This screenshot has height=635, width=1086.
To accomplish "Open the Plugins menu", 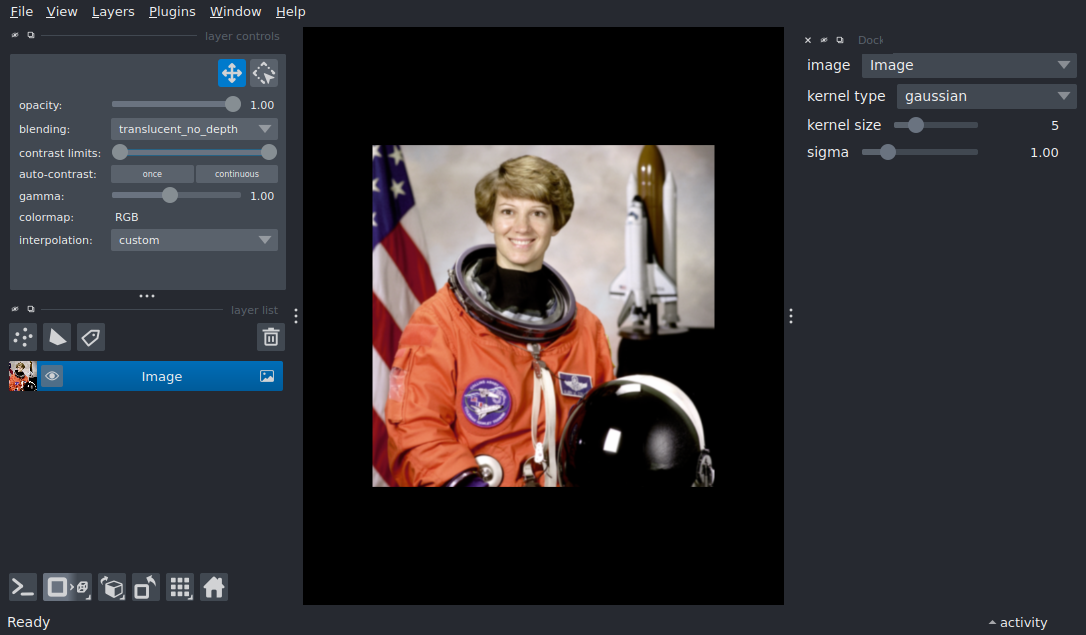I will (x=172, y=12).
